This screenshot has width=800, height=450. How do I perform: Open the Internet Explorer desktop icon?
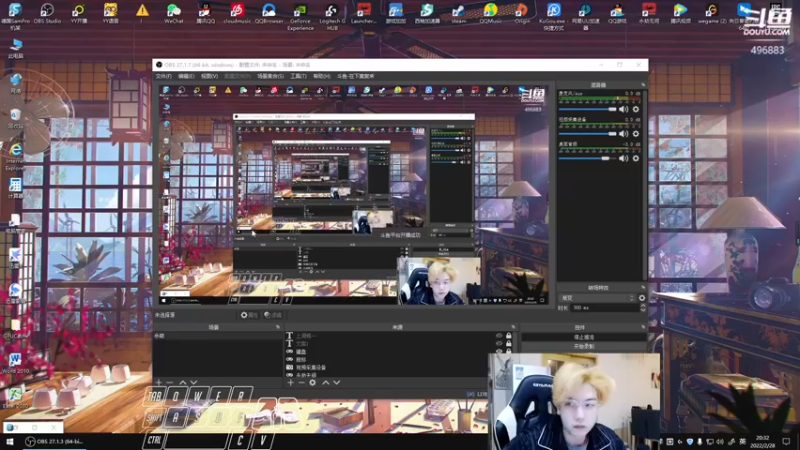[x=15, y=156]
